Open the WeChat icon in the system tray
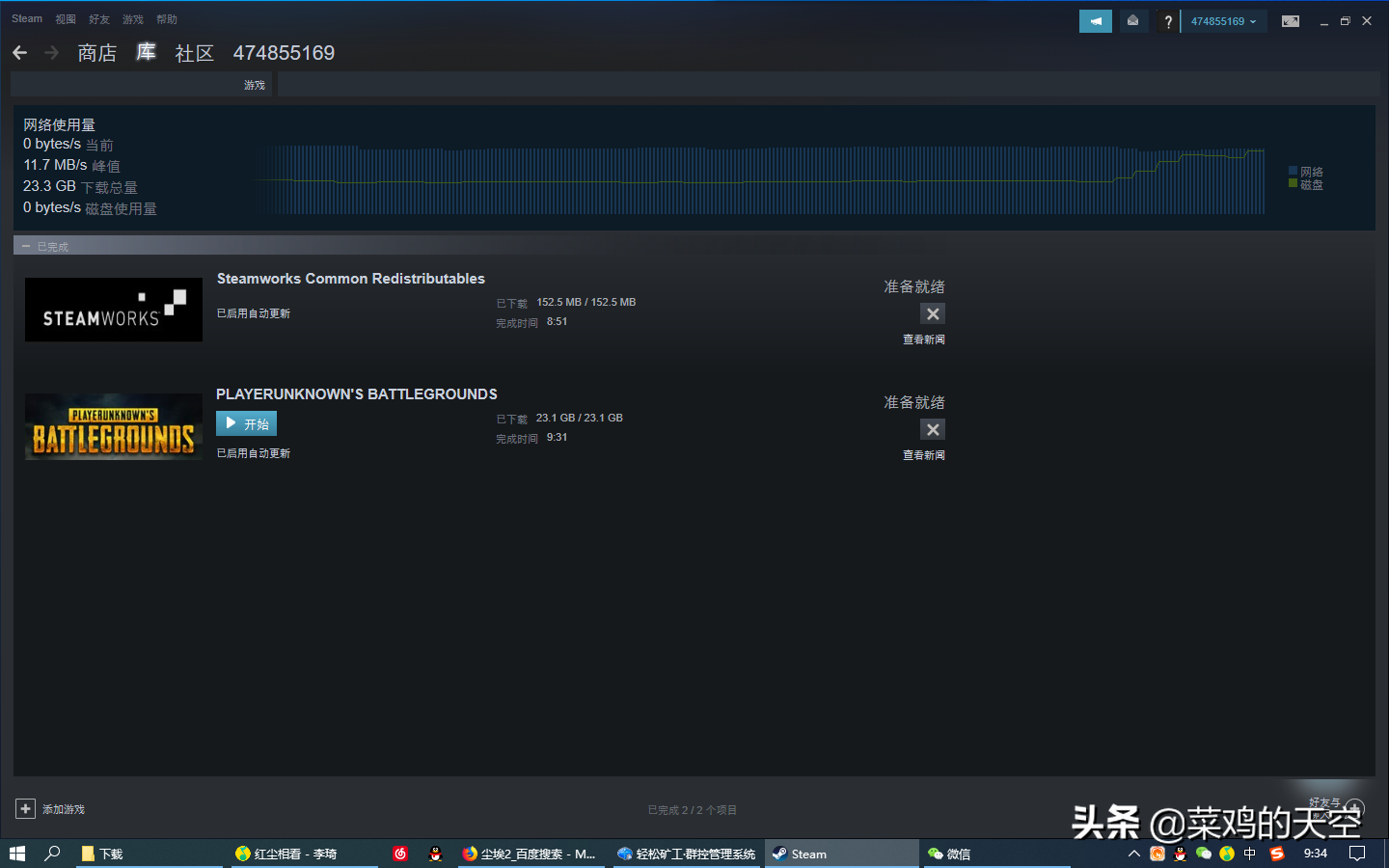Image resolution: width=1389 pixels, height=868 pixels. (1203, 854)
